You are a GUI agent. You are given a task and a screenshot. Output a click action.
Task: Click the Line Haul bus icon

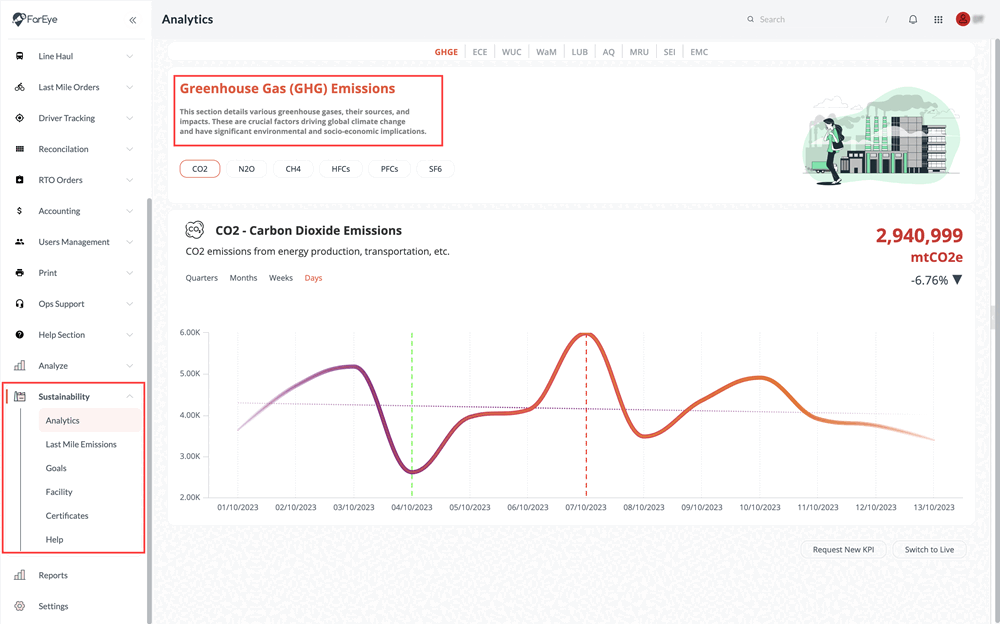[x=20, y=56]
